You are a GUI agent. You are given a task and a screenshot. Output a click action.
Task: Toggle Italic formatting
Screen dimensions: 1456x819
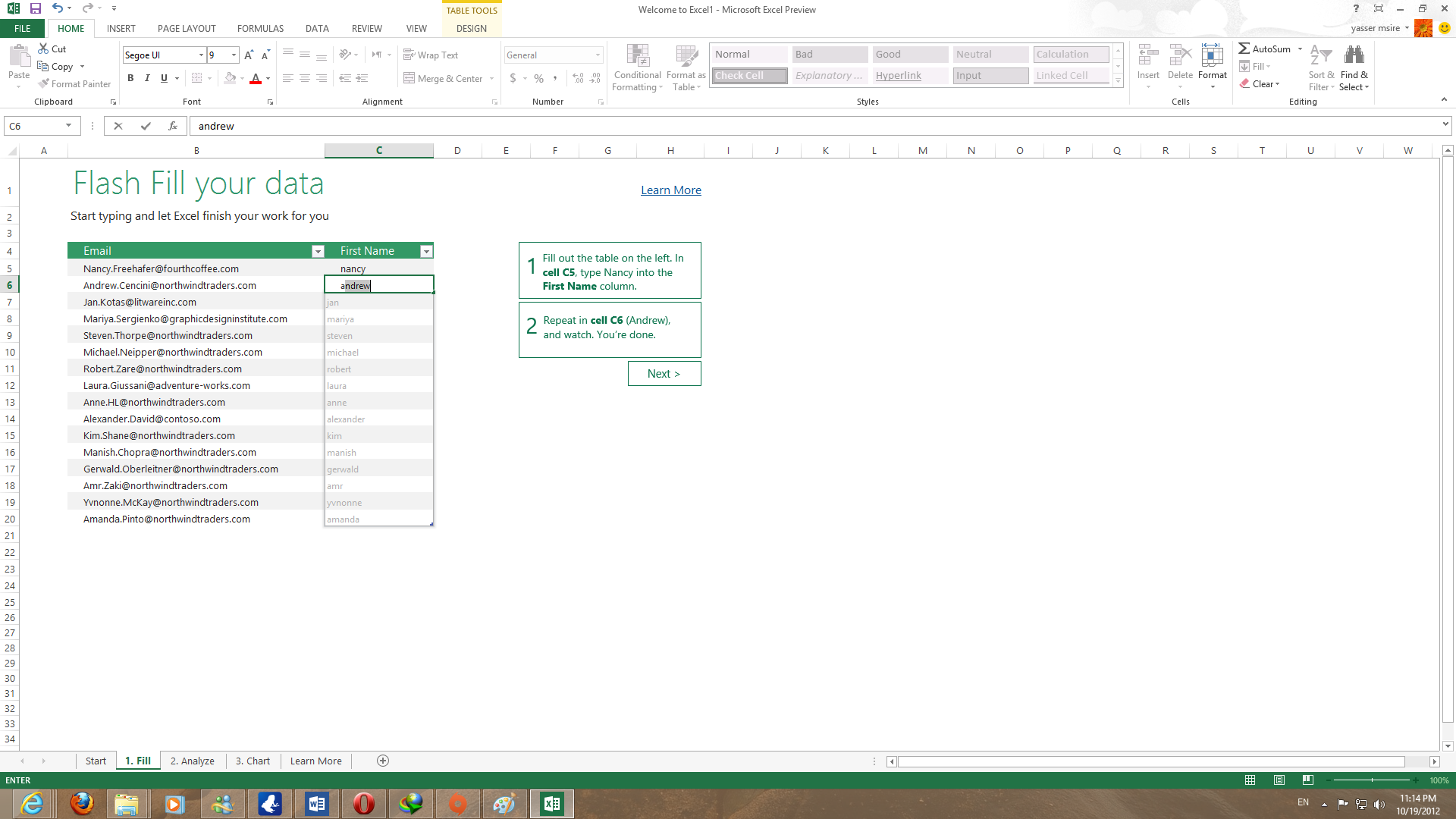(x=147, y=78)
